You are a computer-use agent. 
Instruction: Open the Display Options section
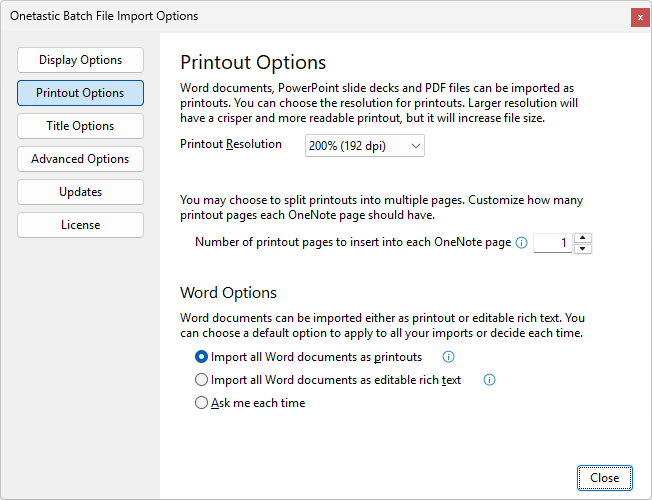80,60
